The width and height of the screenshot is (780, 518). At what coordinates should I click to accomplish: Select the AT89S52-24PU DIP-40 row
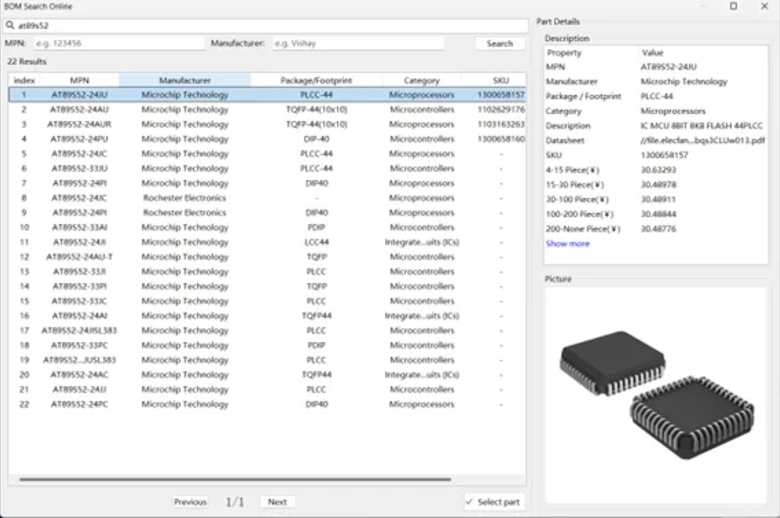coord(184,139)
